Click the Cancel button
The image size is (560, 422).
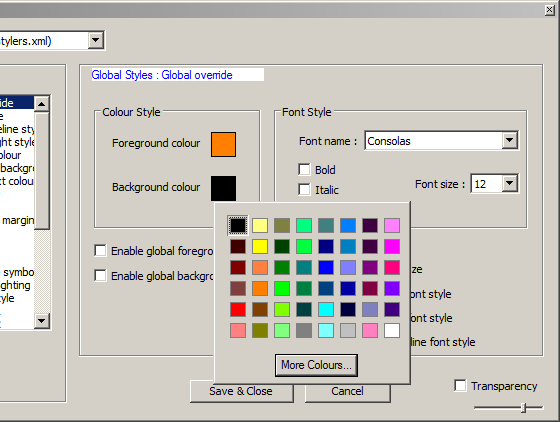(348, 392)
